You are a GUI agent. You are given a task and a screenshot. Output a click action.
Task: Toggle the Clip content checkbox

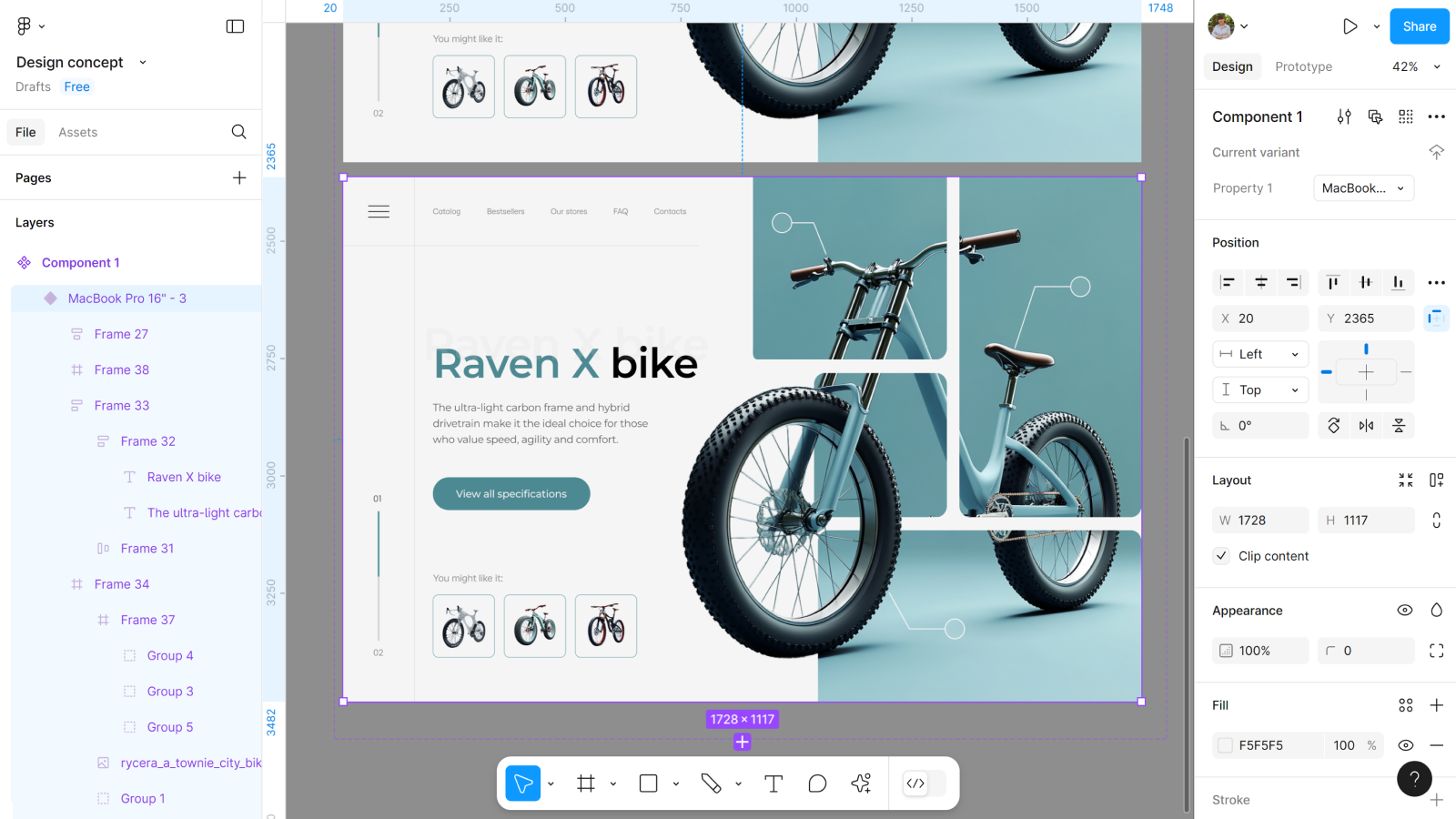pos(1222,556)
